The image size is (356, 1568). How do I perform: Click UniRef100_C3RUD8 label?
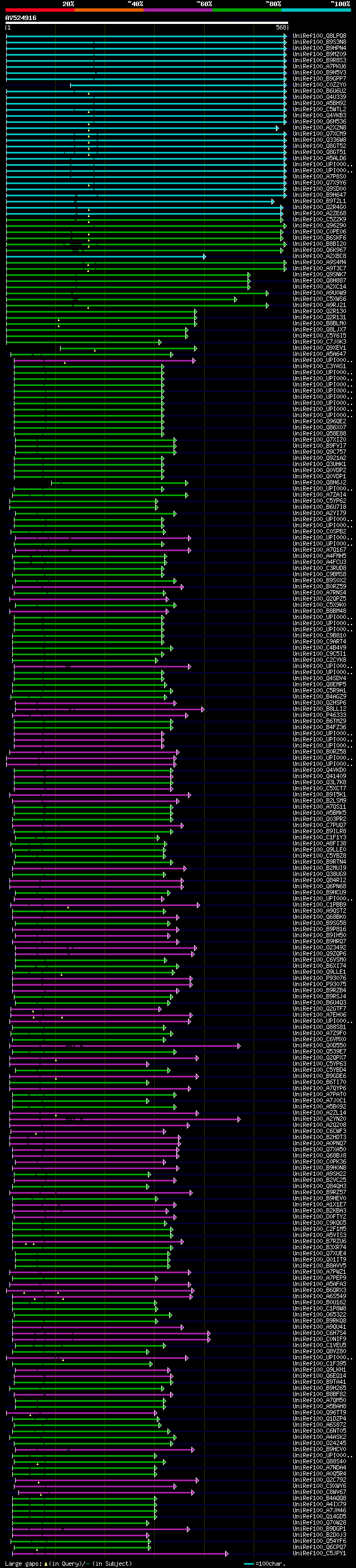coord(319,568)
